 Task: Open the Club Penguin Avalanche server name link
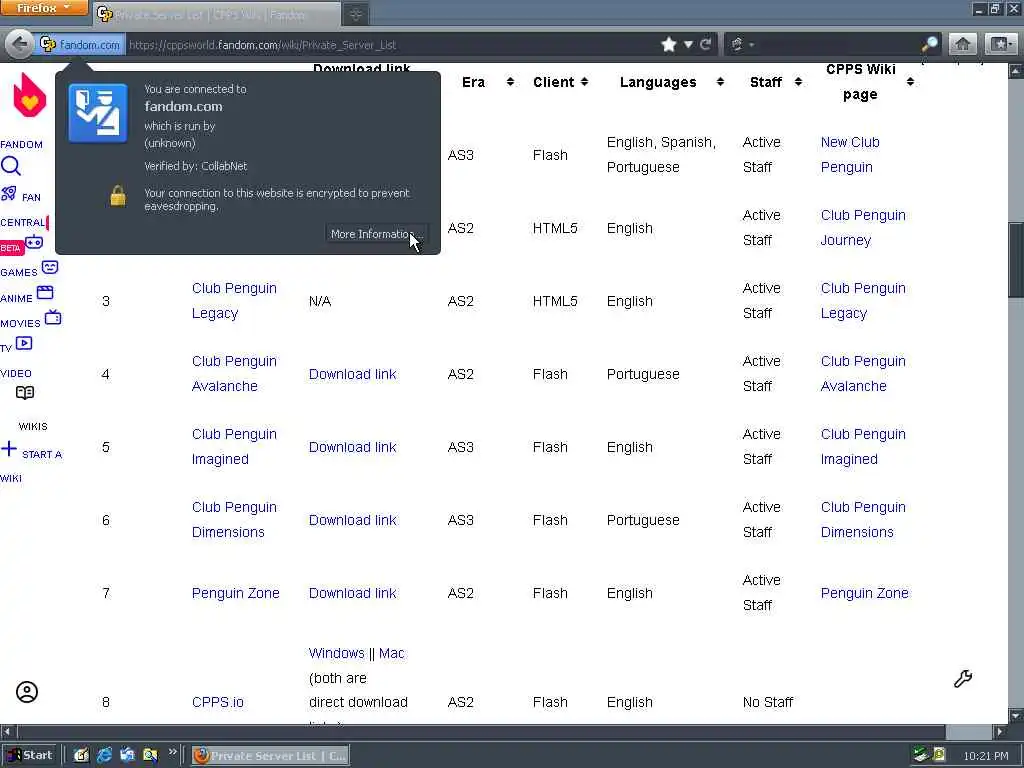click(x=234, y=374)
